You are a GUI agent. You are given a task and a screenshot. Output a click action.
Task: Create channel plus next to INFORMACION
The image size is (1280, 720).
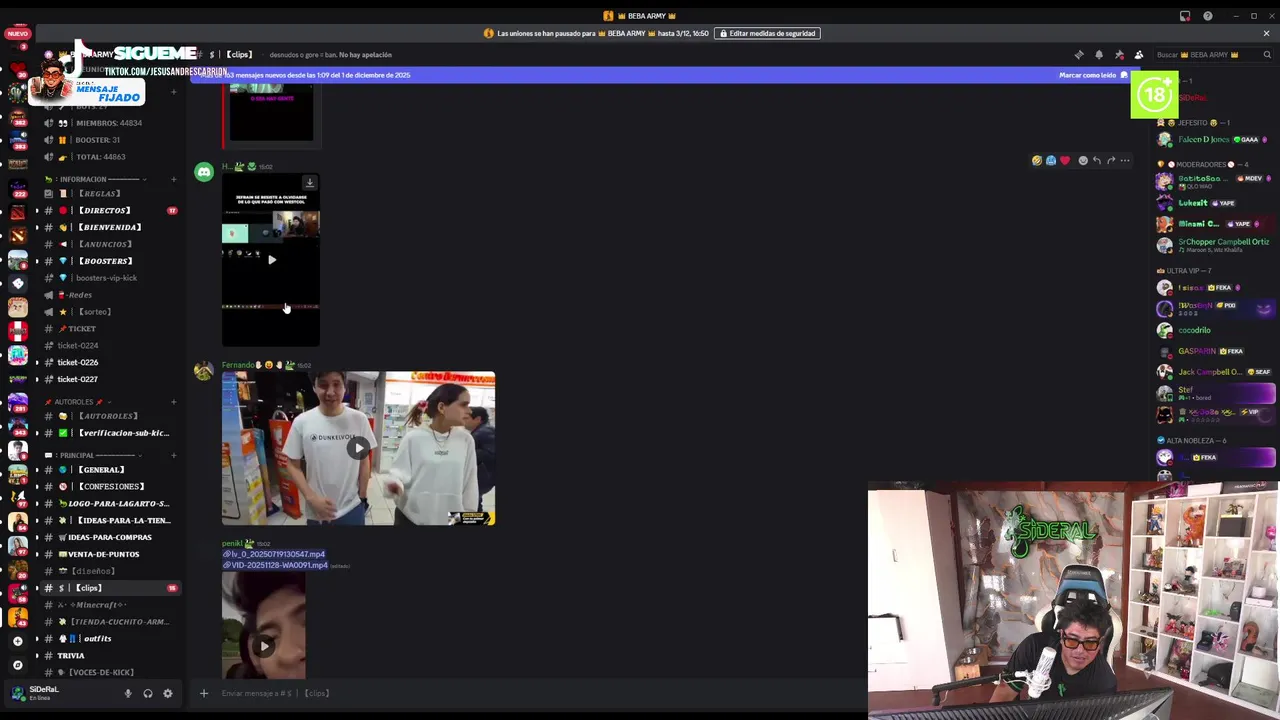[x=173, y=179]
